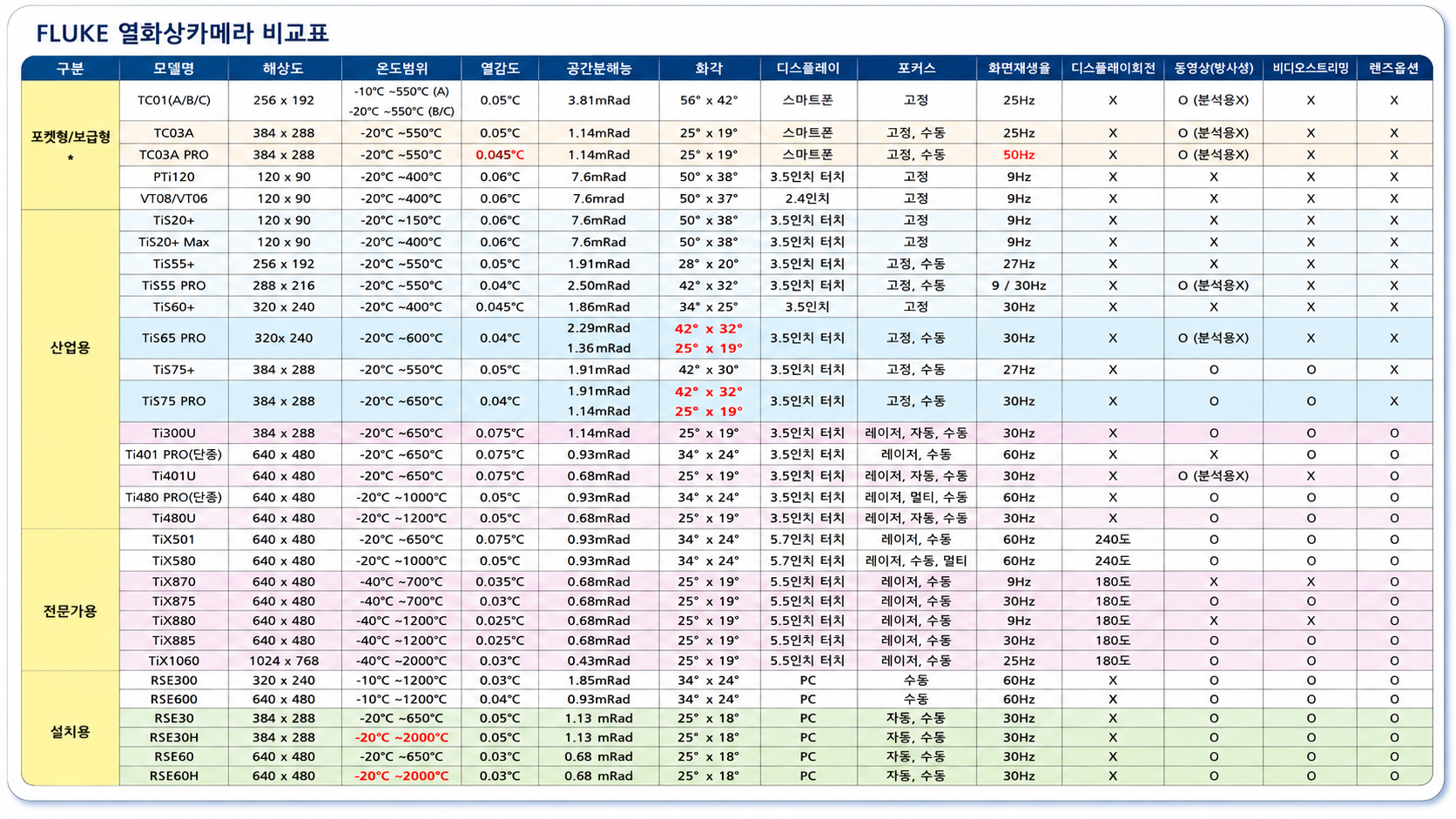The height and width of the screenshot is (819, 1456).
Task: Click the 모델명 column header
Action: (173, 68)
